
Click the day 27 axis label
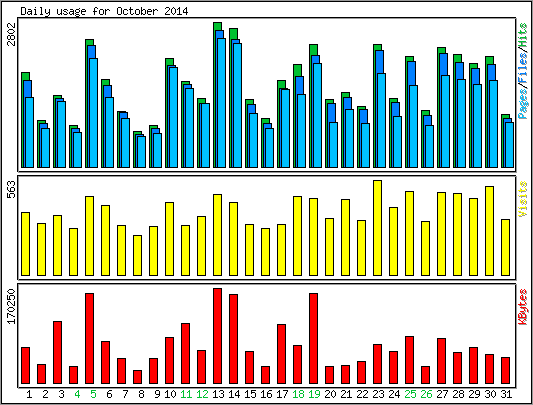click(442, 394)
